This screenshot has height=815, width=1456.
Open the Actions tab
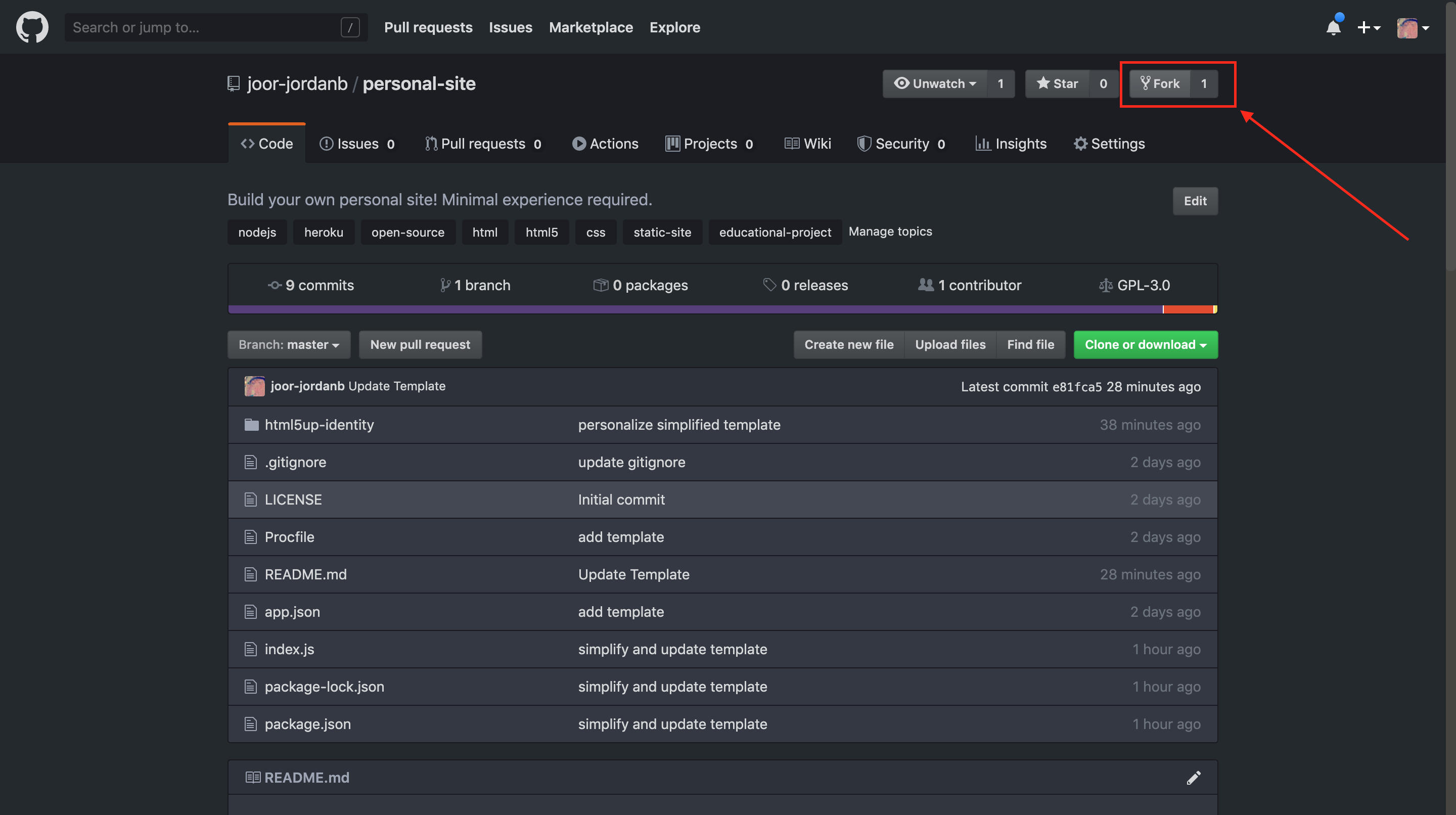point(605,144)
